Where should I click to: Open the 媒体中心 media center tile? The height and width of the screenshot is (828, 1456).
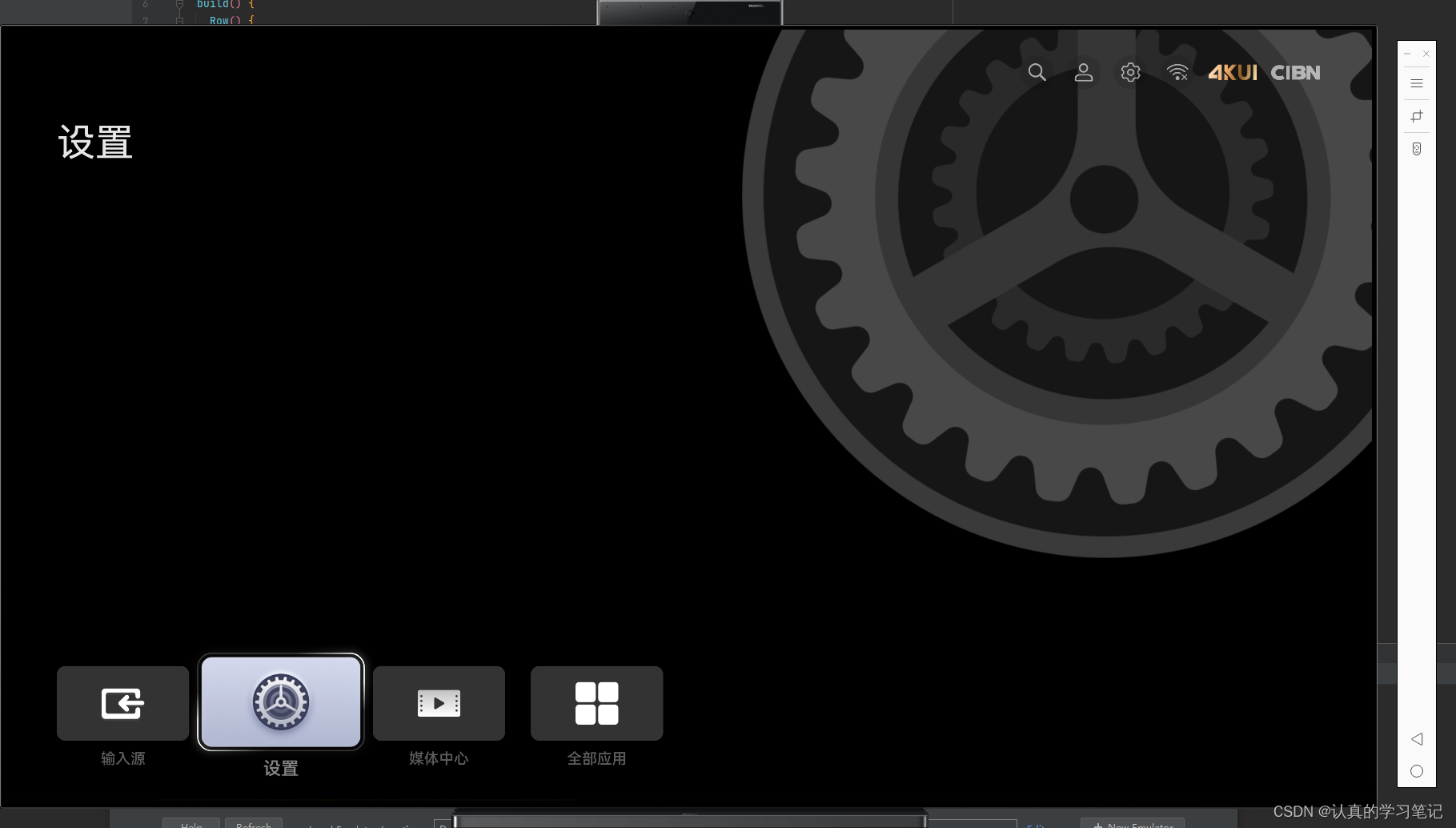(439, 703)
